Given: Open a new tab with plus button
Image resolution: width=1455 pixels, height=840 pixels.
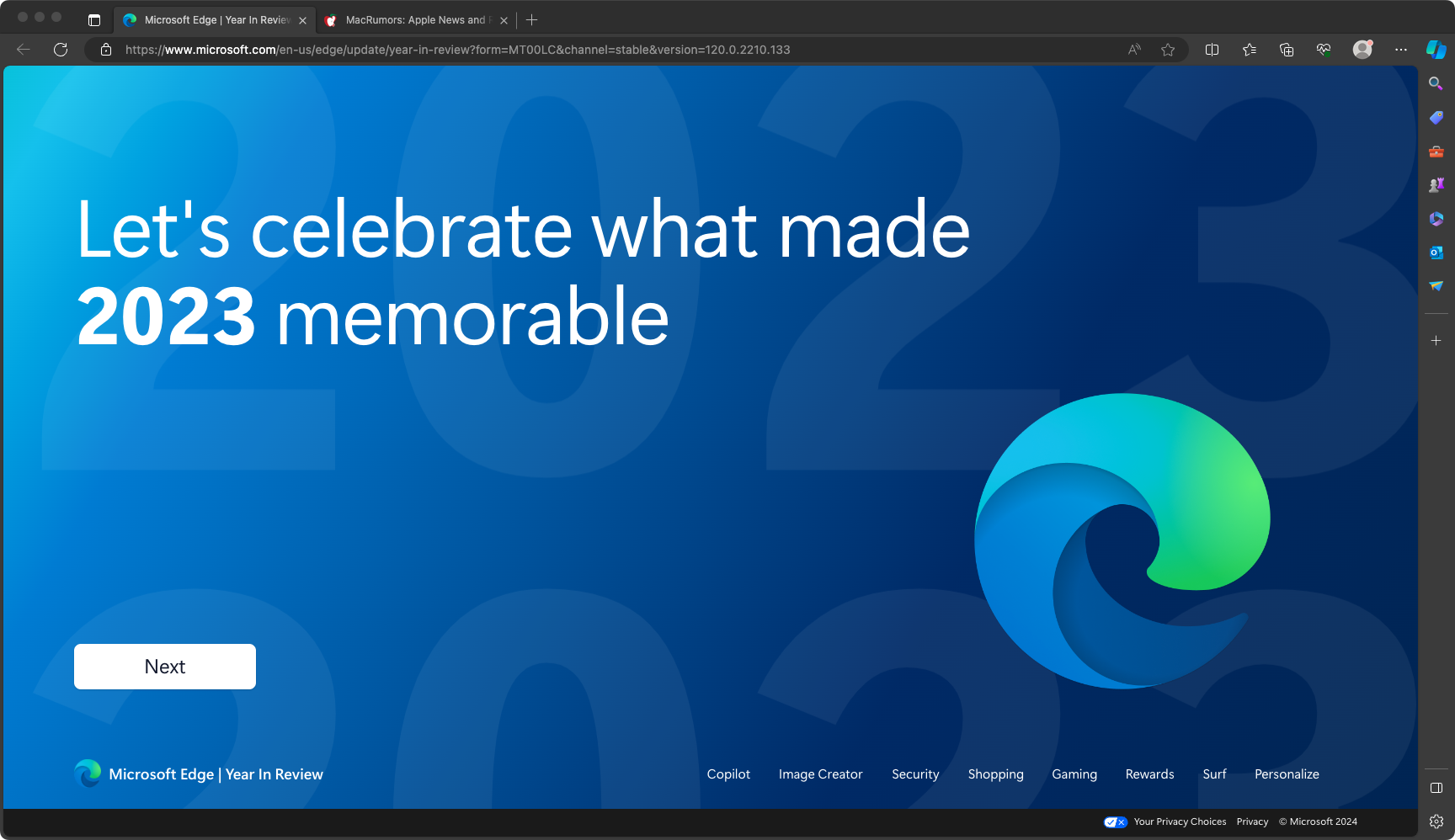Looking at the screenshot, I should click(x=532, y=20).
